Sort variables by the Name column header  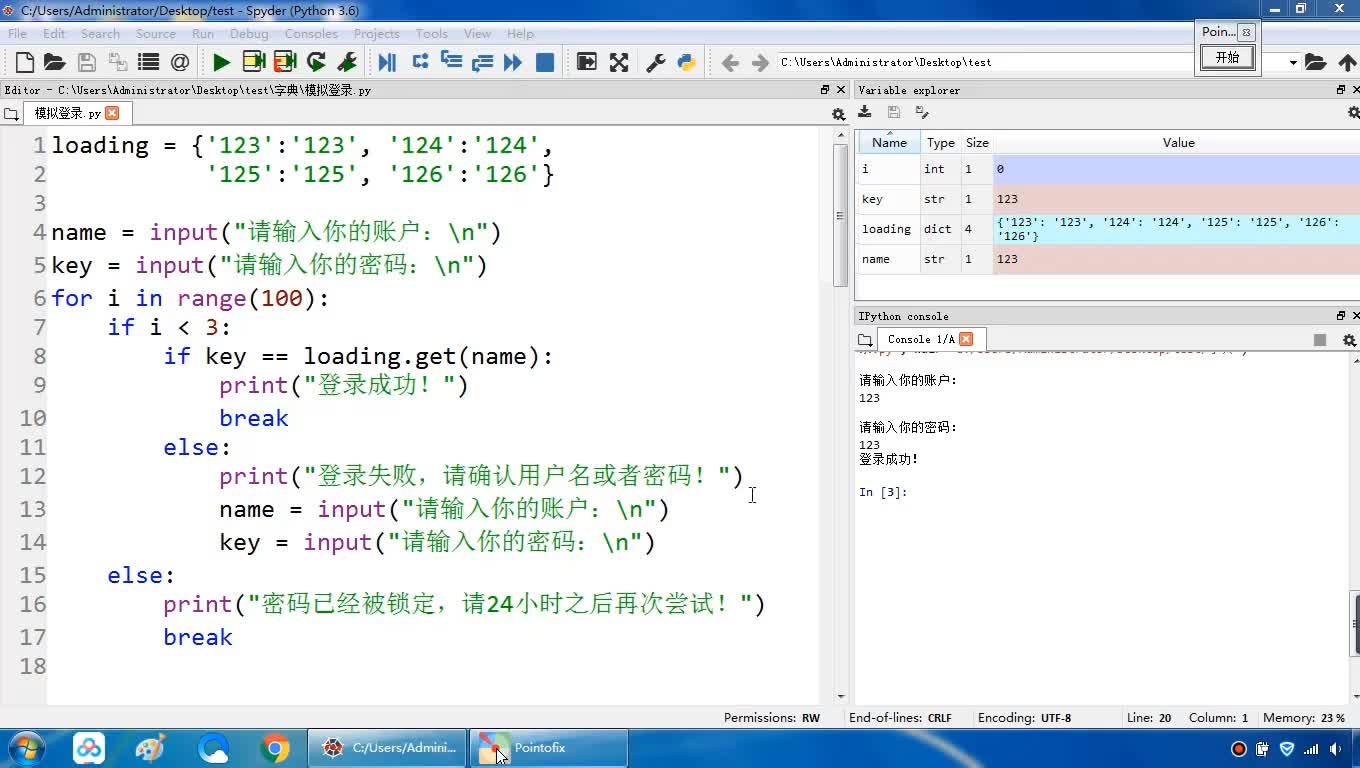point(888,143)
